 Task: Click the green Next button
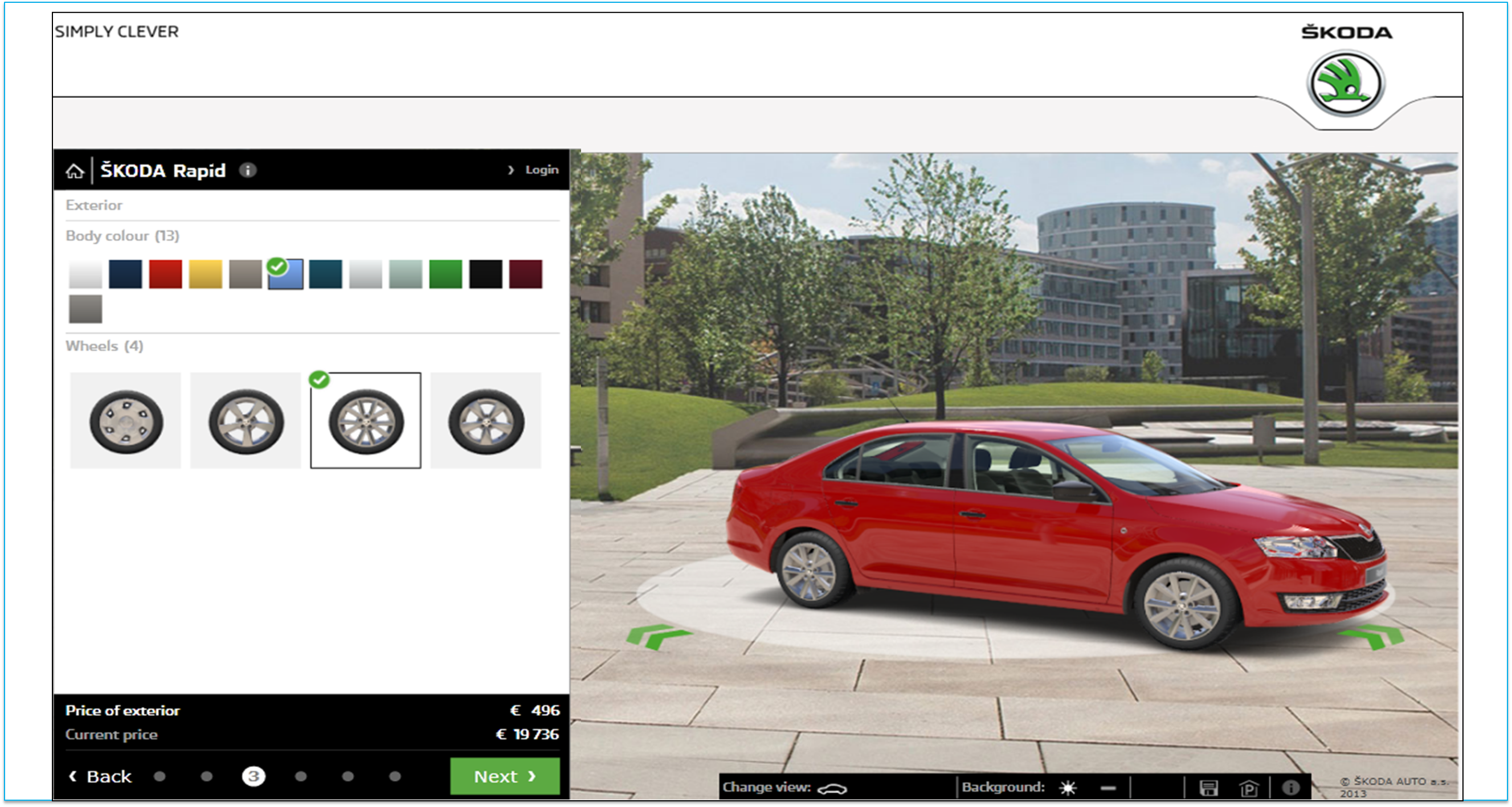pyautogui.click(x=505, y=776)
